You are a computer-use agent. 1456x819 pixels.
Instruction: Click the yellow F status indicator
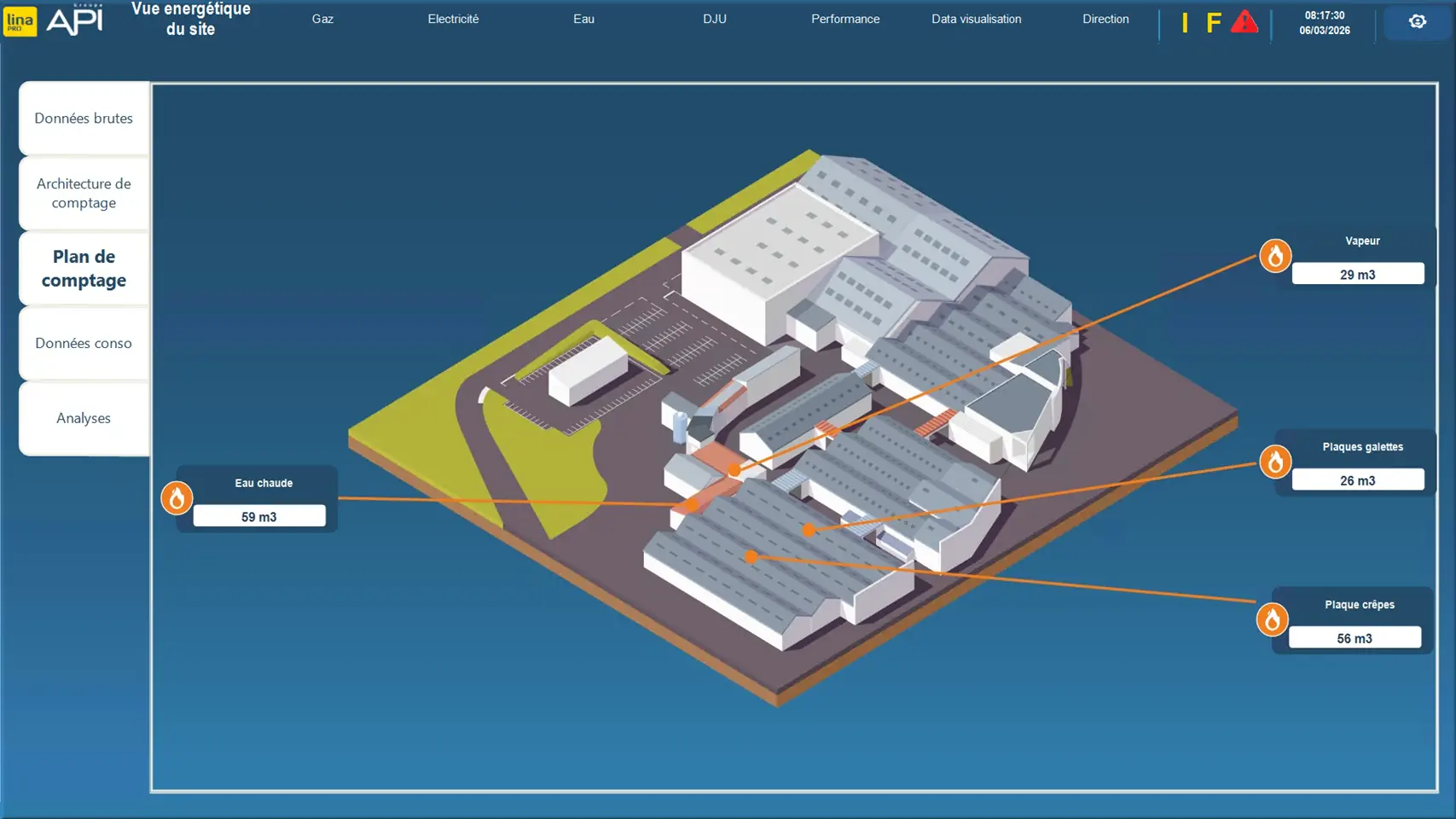1213,23
